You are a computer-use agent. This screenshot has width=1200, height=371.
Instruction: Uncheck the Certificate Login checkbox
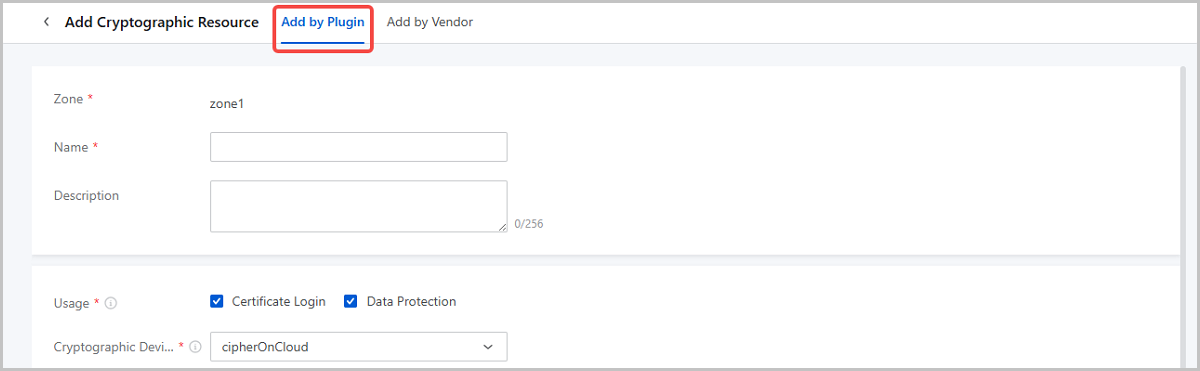(217, 301)
